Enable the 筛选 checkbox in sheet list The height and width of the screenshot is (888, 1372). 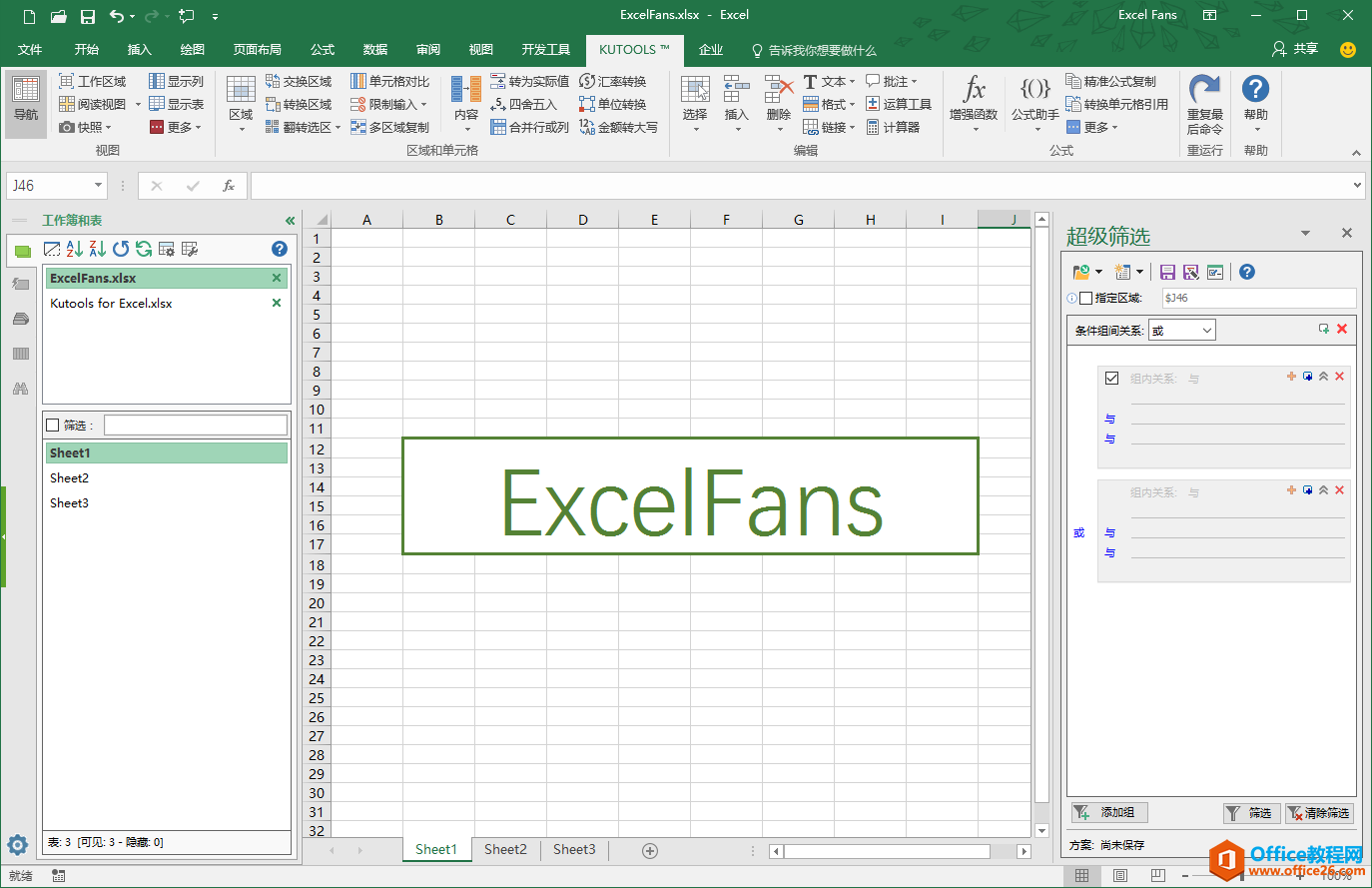pyautogui.click(x=53, y=426)
